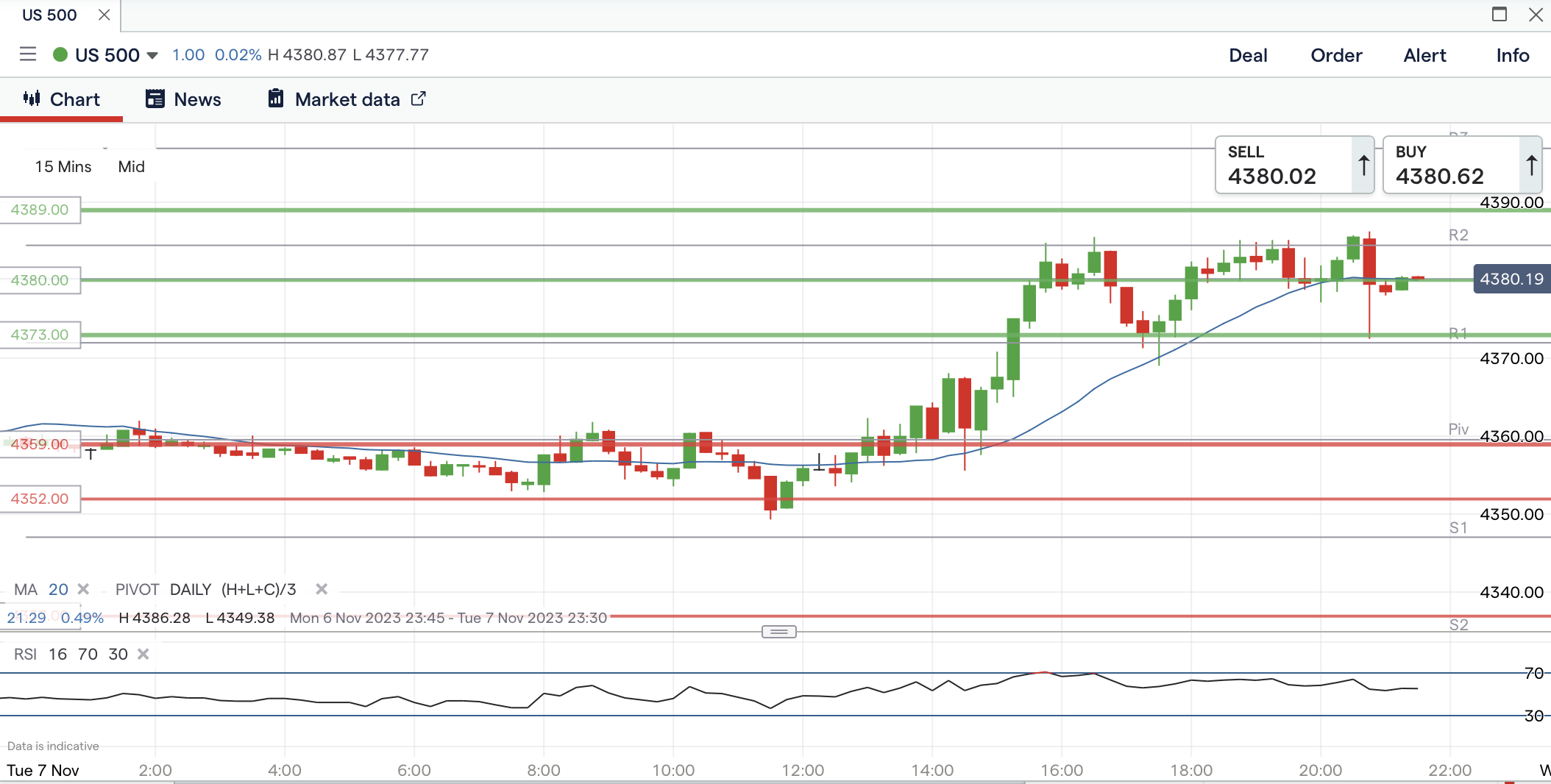The width and height of the screenshot is (1551, 784).
Task: Change the Mid price type
Action: tap(132, 166)
